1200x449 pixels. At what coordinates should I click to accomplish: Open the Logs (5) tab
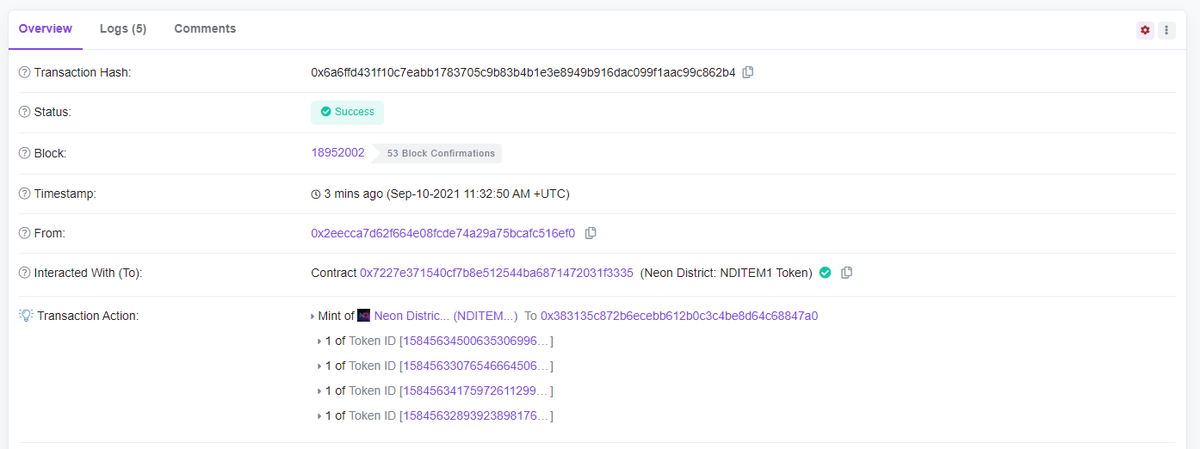pyautogui.click(x=123, y=29)
